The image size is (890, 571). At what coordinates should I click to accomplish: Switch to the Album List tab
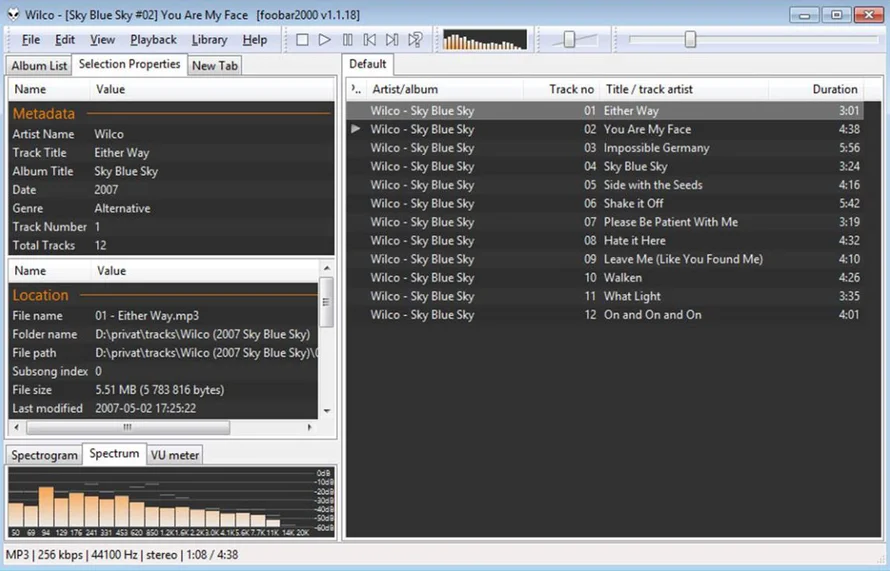[39, 66]
